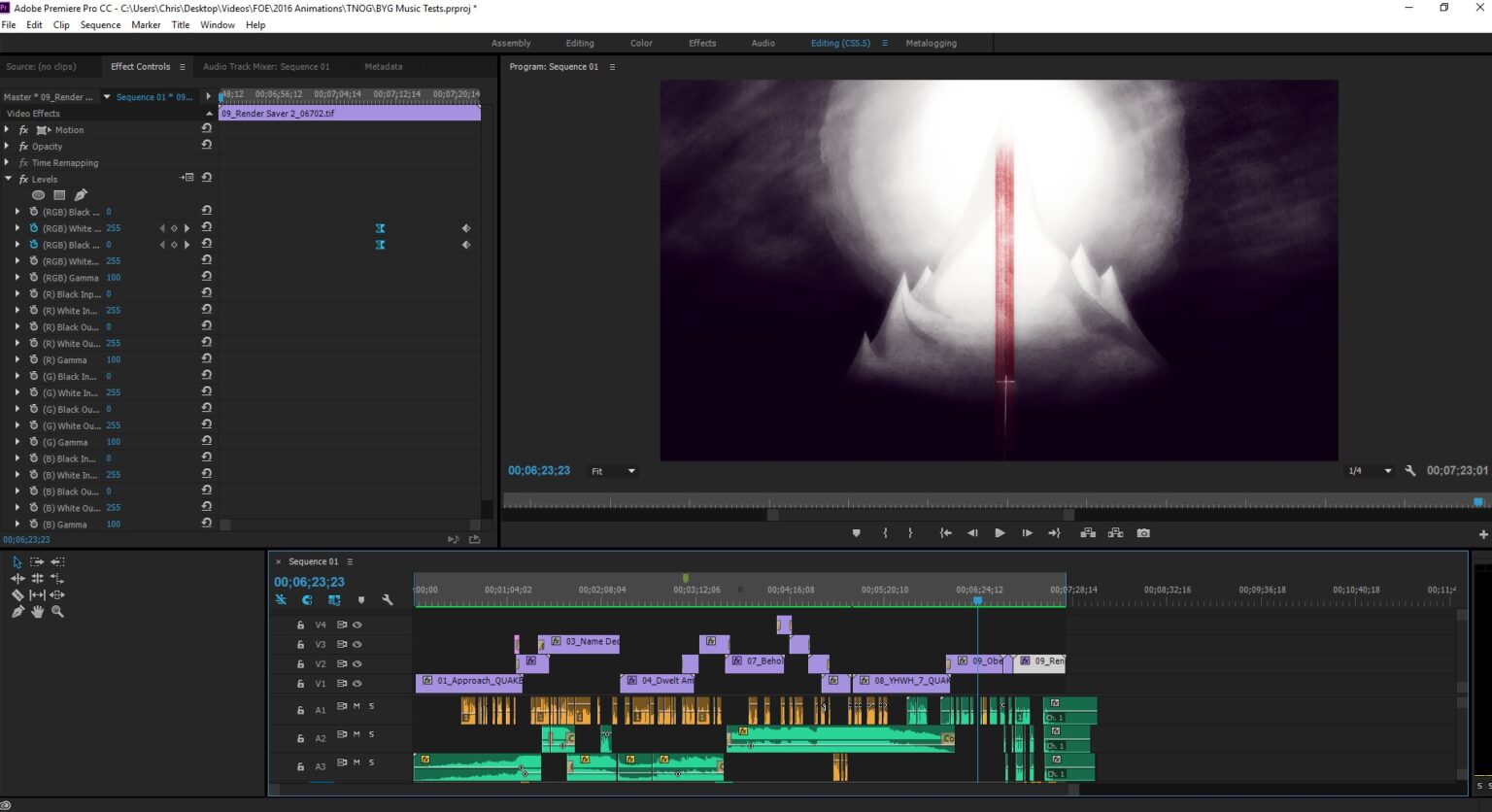Switch to the Color workspace
This screenshot has width=1492, height=812.
[641, 43]
